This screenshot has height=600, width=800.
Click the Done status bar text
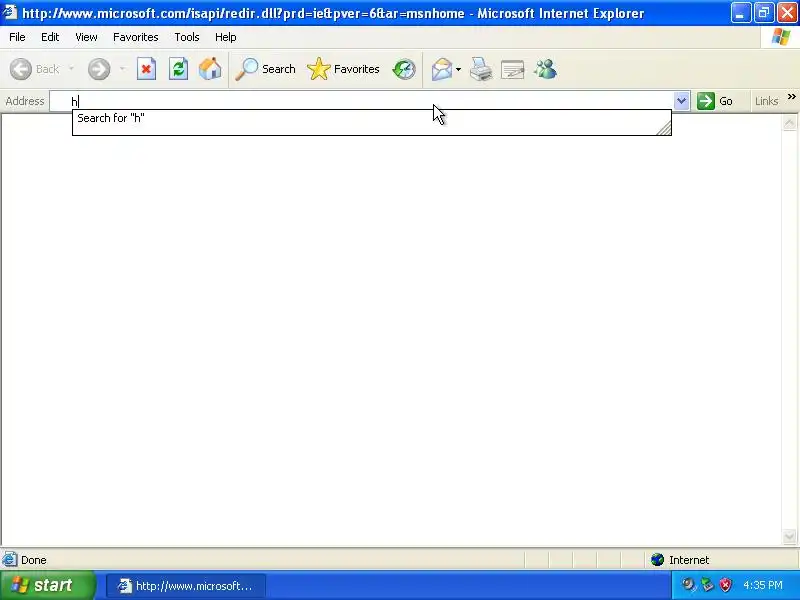[34, 560]
